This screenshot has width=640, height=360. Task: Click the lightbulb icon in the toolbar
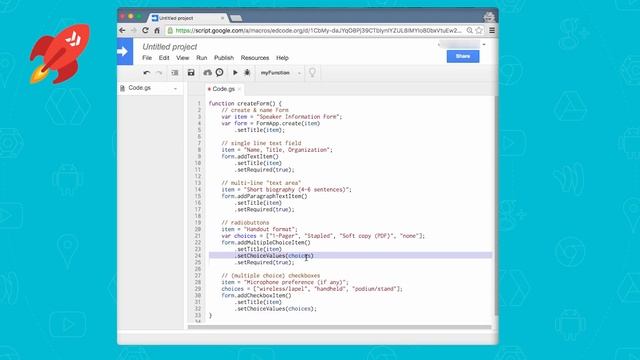312,73
